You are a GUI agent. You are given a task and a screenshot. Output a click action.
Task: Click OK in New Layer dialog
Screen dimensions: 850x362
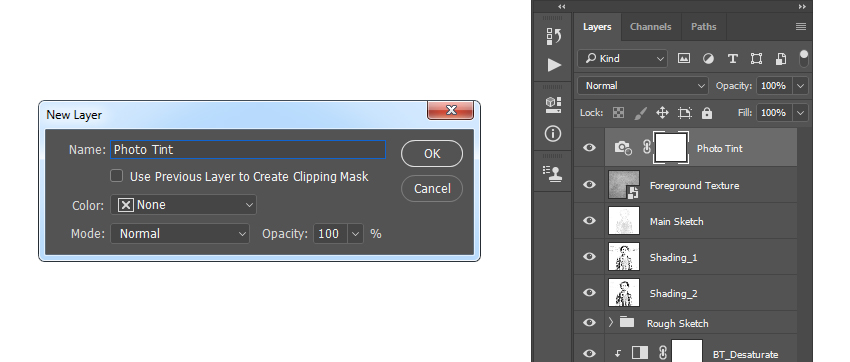click(x=432, y=153)
